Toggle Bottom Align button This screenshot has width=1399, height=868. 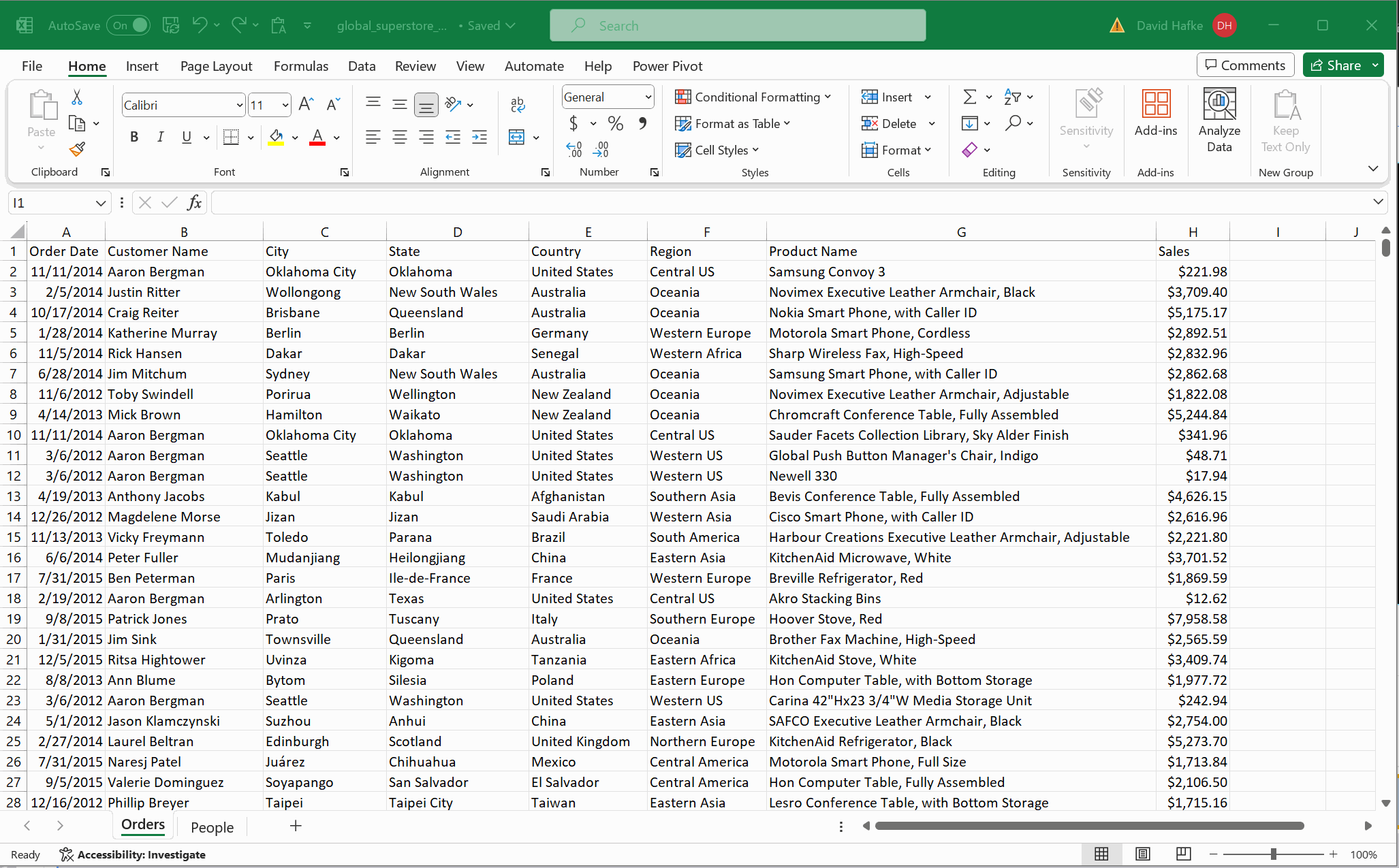[x=426, y=104]
